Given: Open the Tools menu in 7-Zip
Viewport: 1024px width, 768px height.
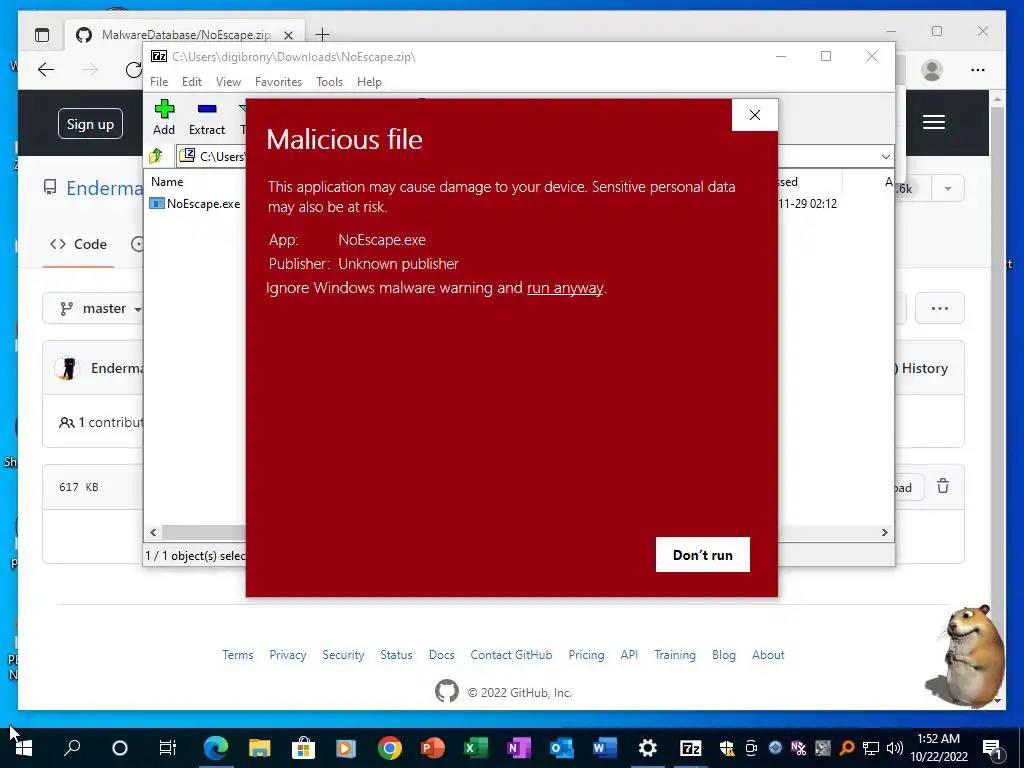Looking at the screenshot, I should coord(329,82).
